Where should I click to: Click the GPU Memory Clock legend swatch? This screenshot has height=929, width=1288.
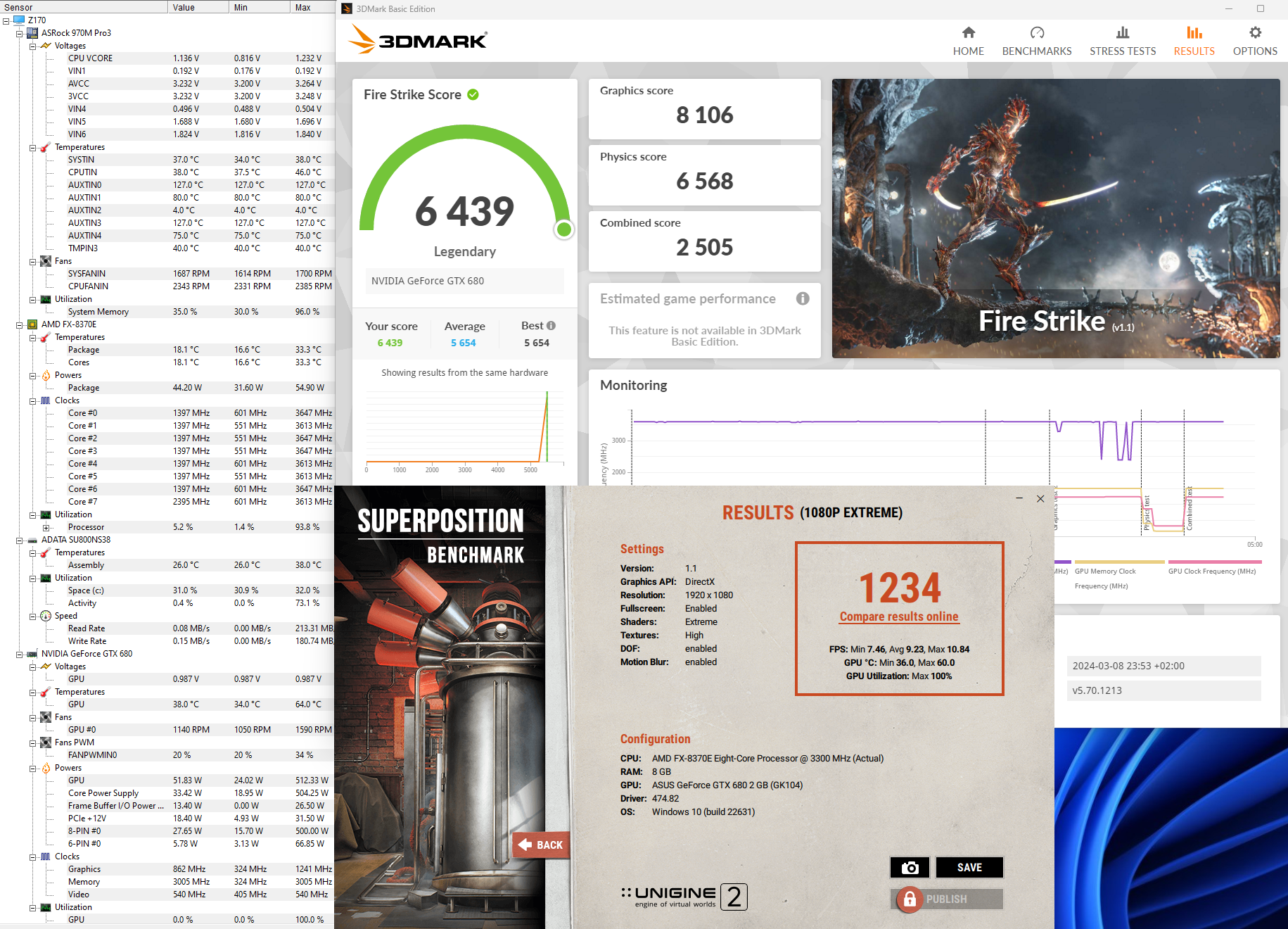(x=1120, y=562)
